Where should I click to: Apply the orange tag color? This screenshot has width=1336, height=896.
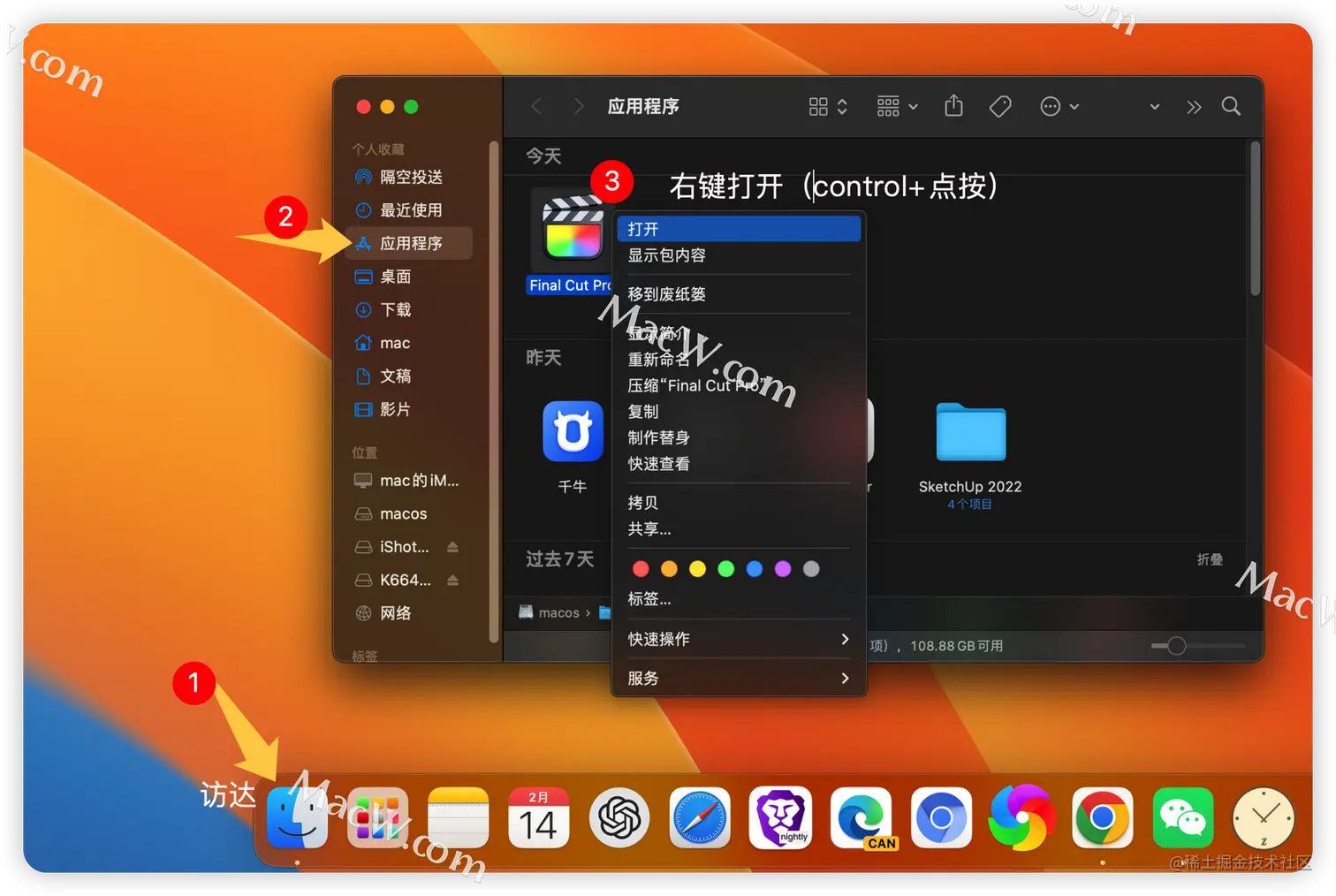point(669,569)
